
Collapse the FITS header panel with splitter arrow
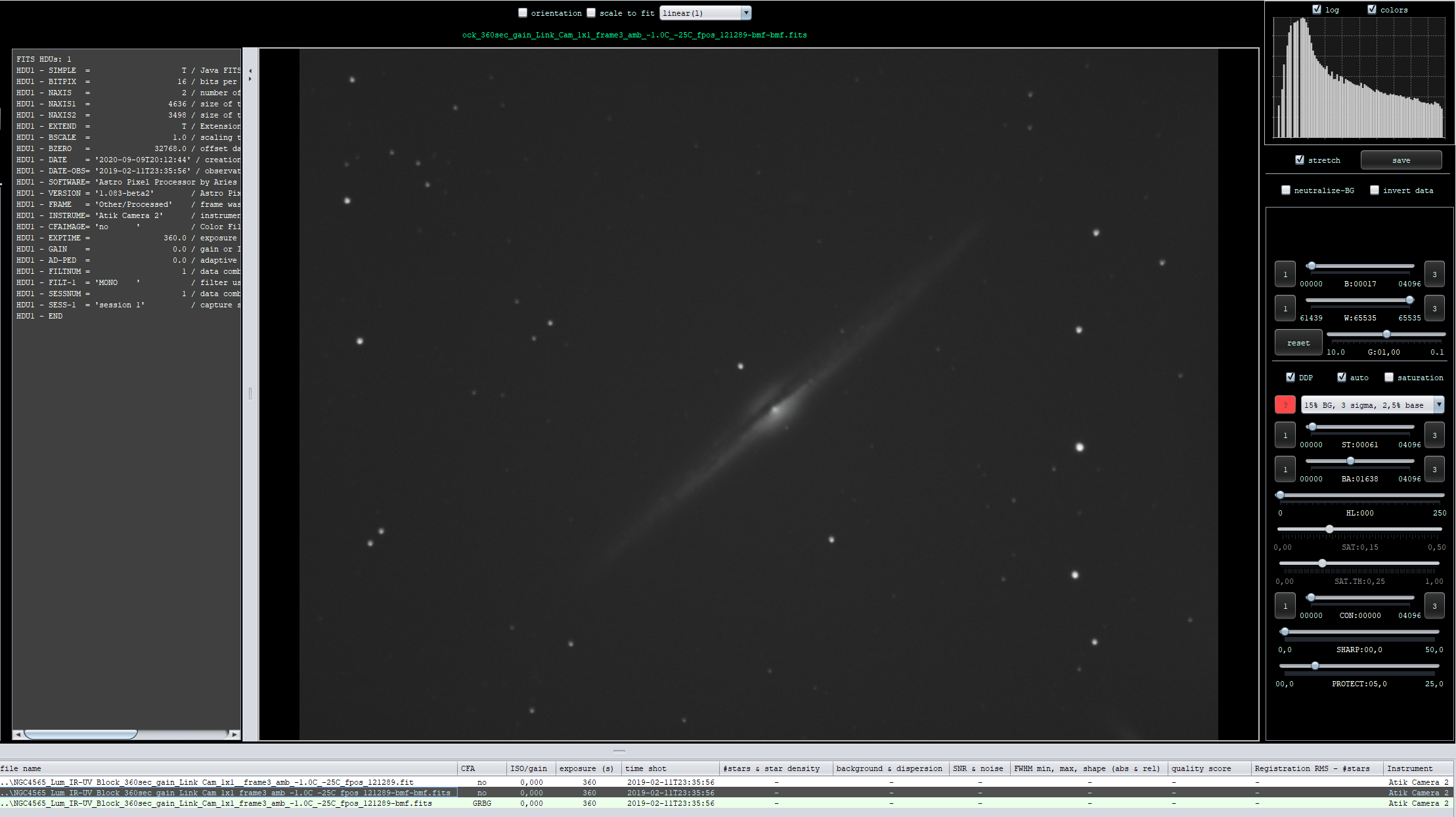250,70
